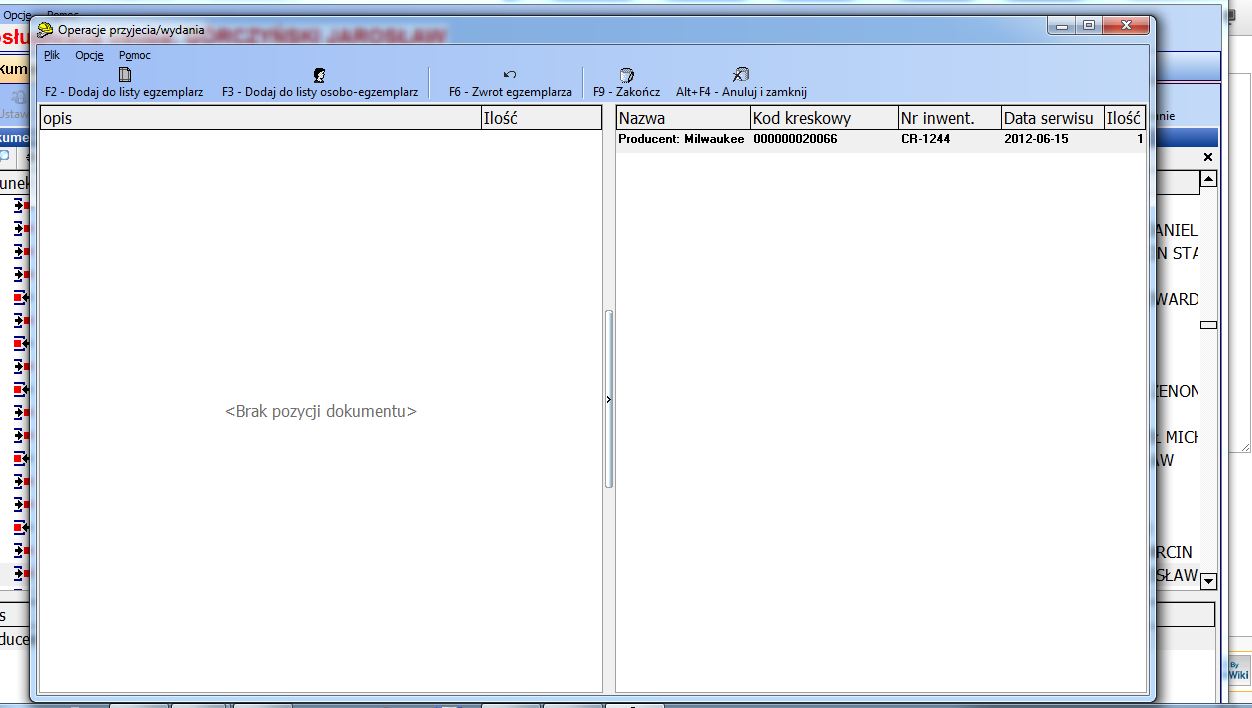
Task: Click F2 - Dodaj do listy egzemplarz
Action: (124, 83)
